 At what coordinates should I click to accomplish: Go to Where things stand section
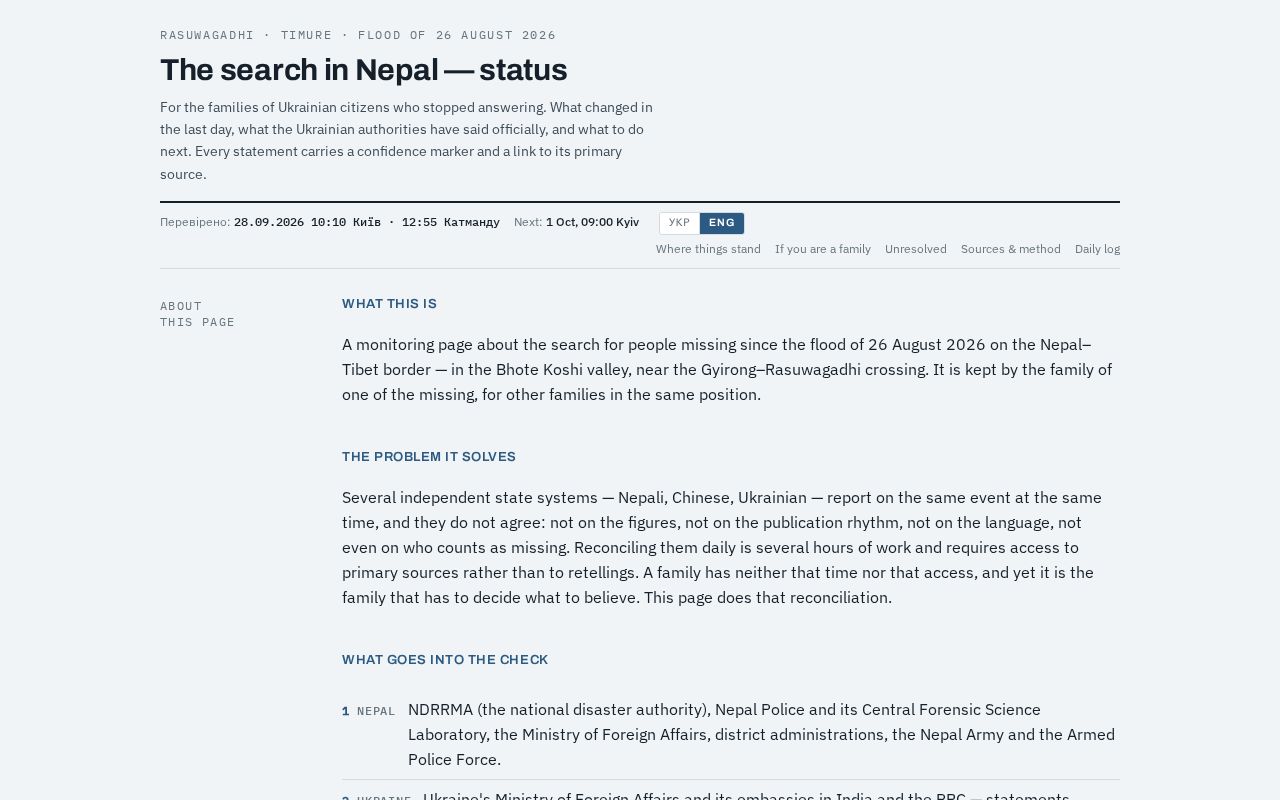tap(708, 249)
